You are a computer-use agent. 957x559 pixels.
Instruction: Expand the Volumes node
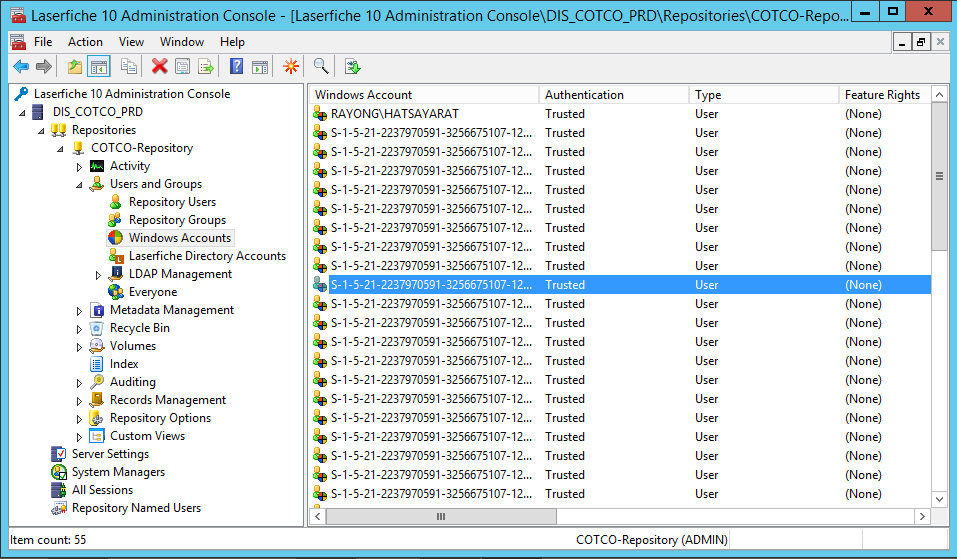pyautogui.click(x=79, y=347)
